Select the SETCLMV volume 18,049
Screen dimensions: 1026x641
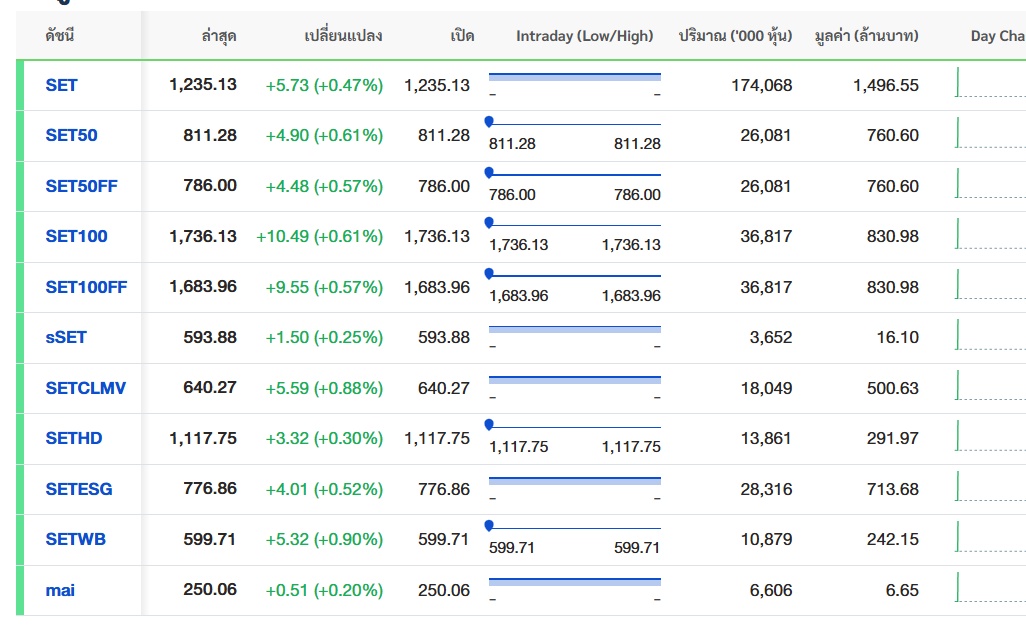(766, 389)
